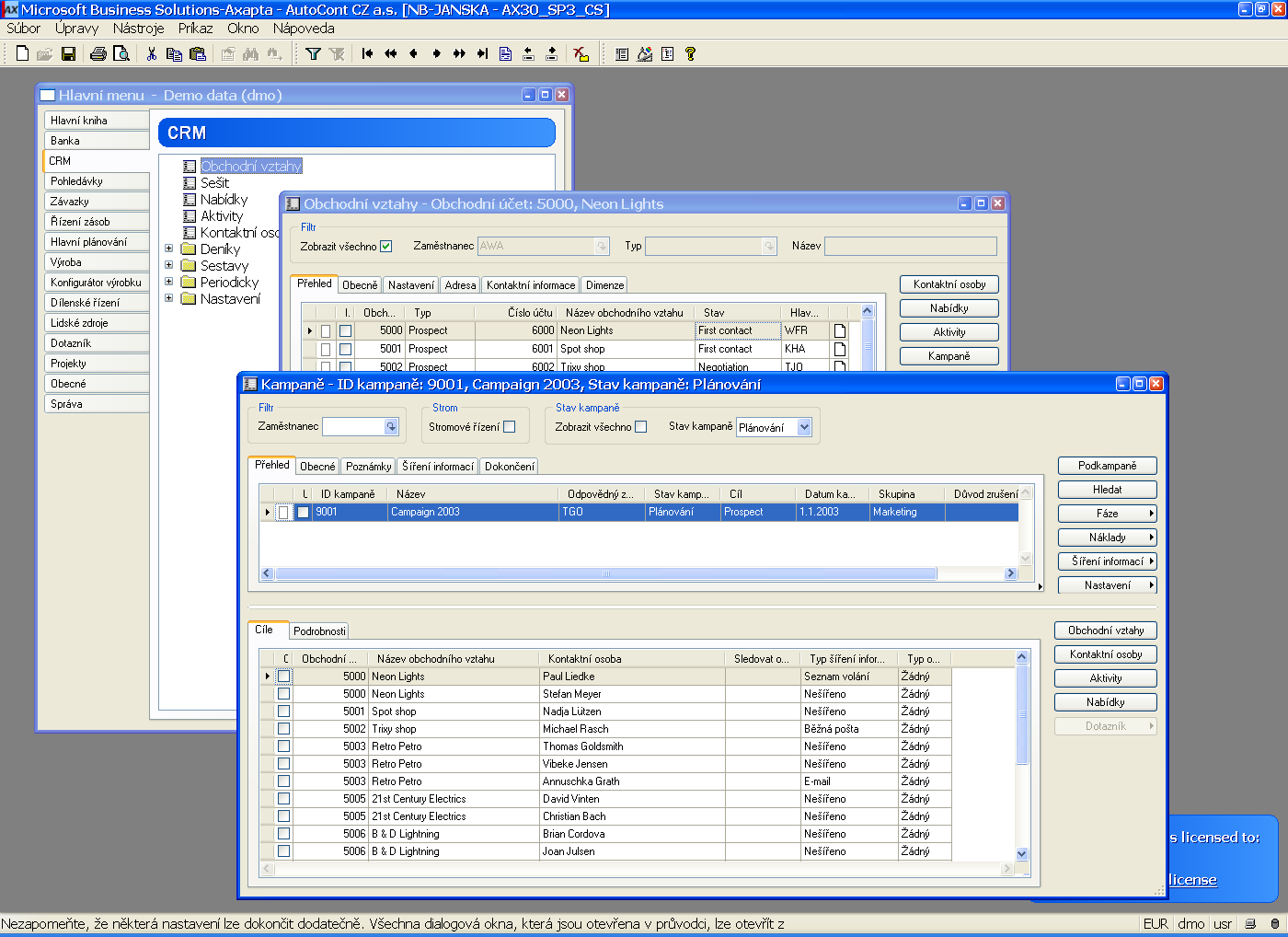
Task: Click the form icon beside Nabídky in CRM menu
Action: (190, 199)
